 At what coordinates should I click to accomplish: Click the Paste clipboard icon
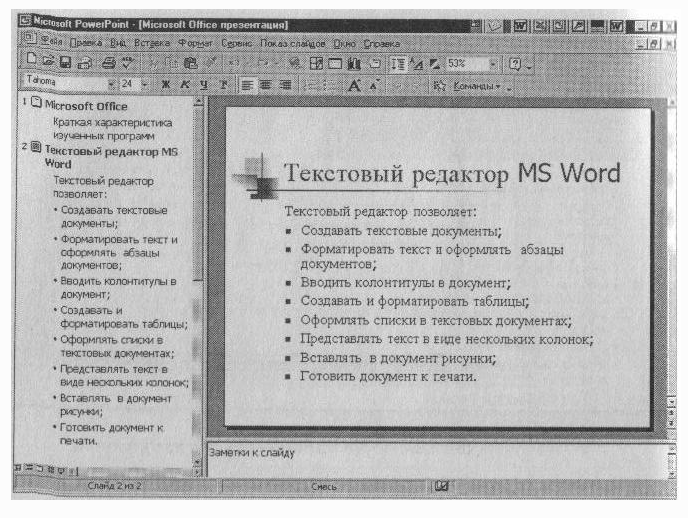pos(190,63)
